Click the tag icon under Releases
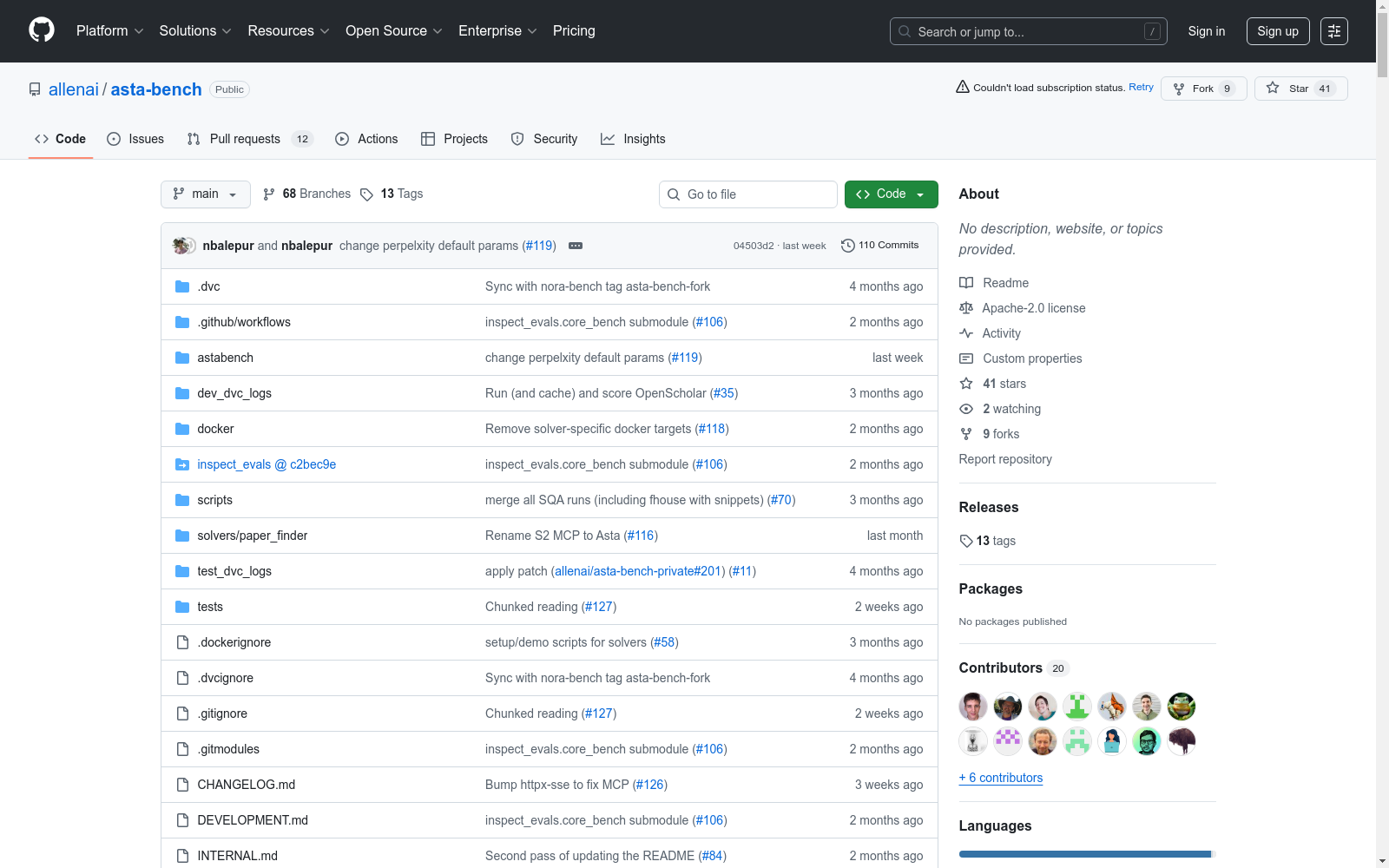 click(967, 541)
